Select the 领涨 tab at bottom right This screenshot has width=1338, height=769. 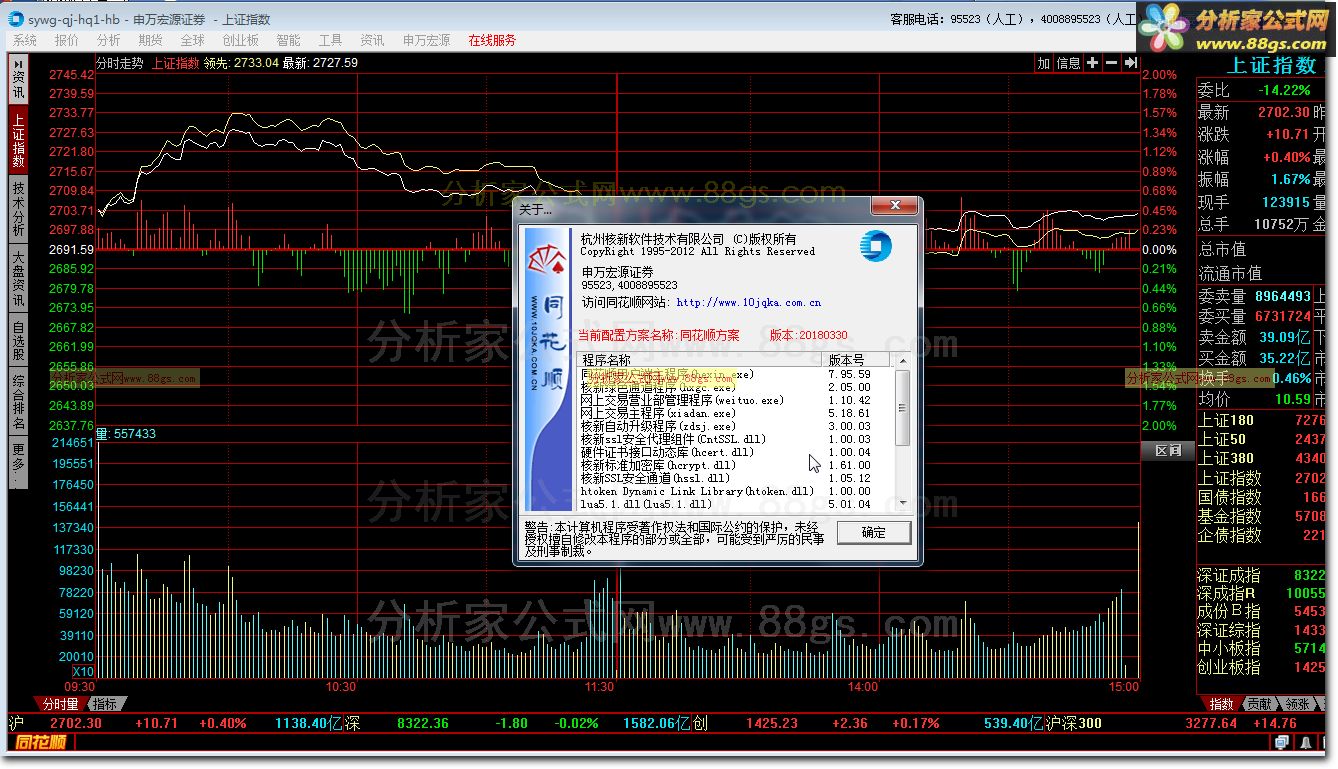pos(1297,703)
